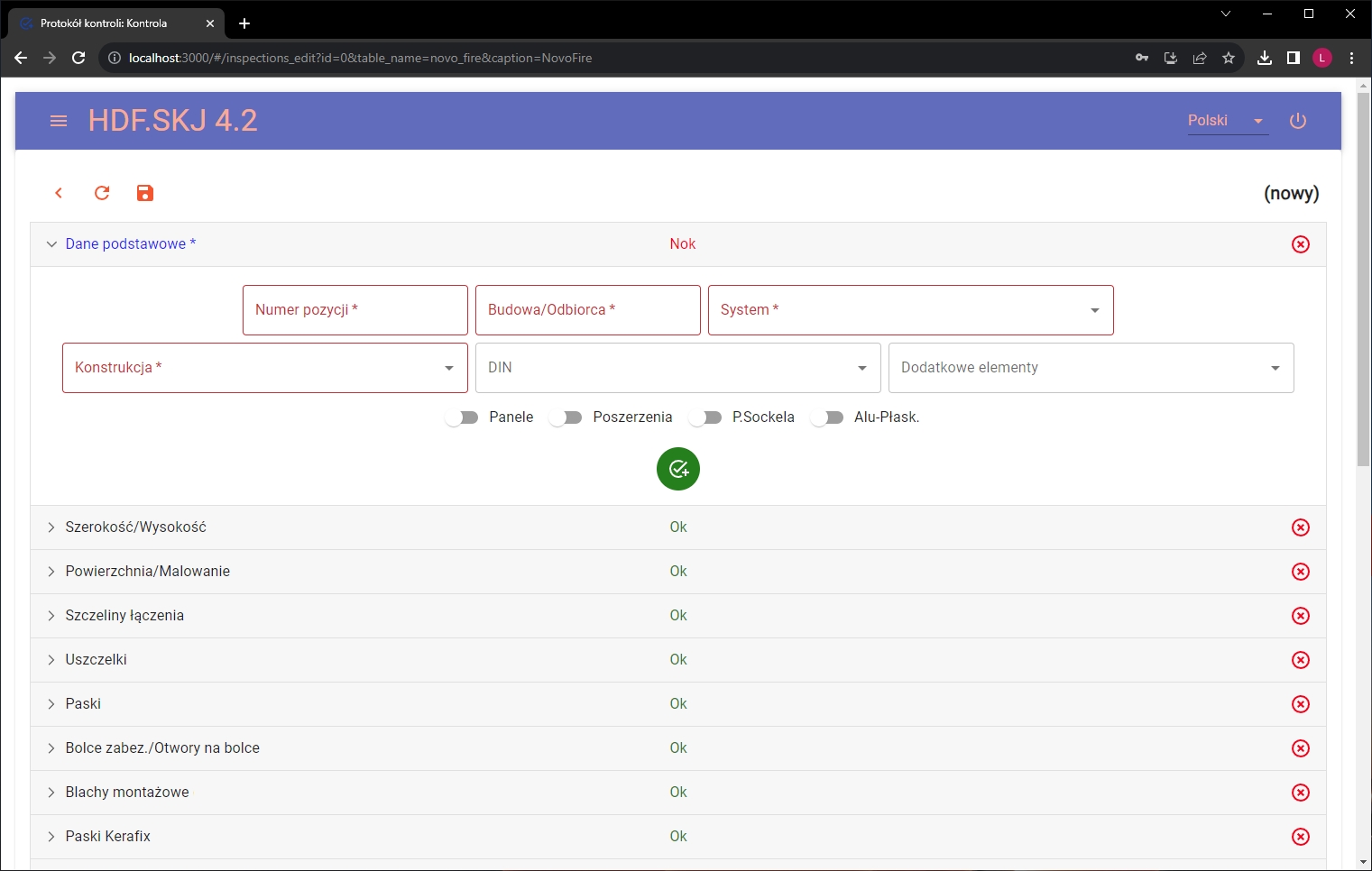Open the hamburger navigation menu
Viewport: 1372px width, 871px height.
click(x=59, y=121)
